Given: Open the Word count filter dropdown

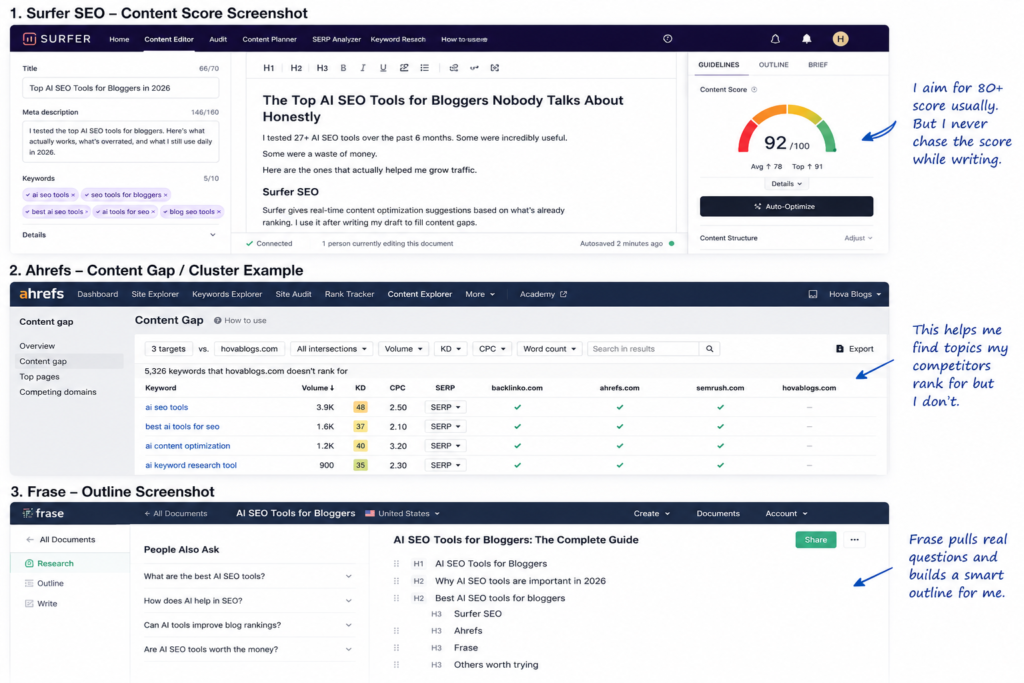Looking at the screenshot, I should click(549, 349).
